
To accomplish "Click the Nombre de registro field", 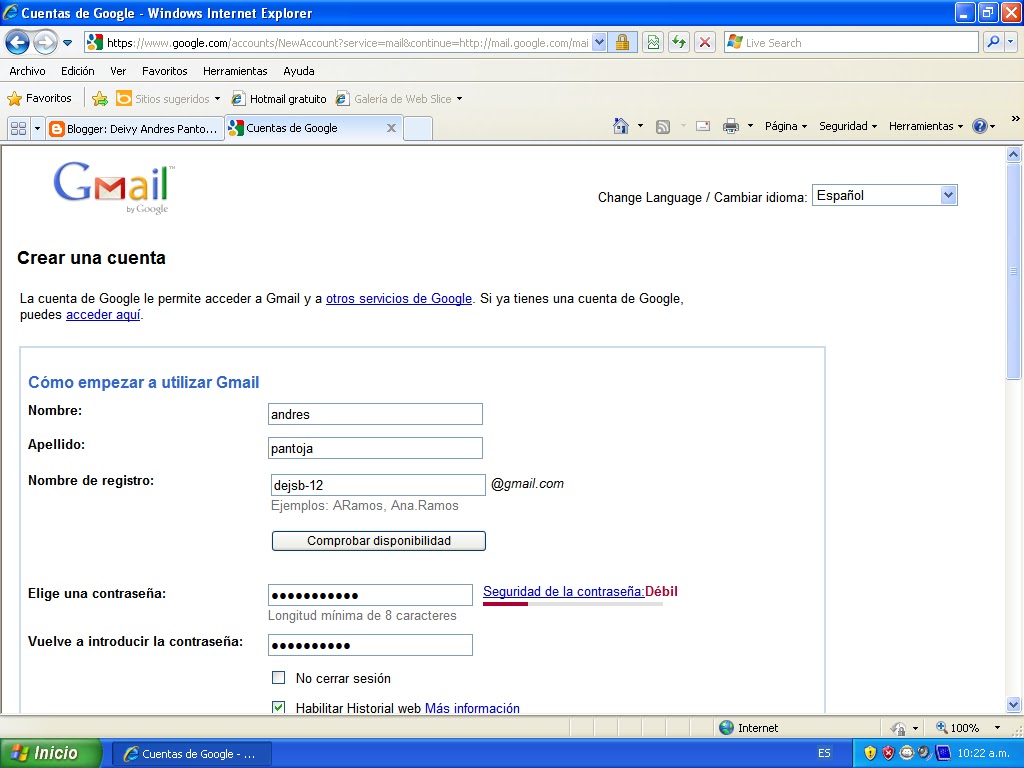I will tap(377, 485).
